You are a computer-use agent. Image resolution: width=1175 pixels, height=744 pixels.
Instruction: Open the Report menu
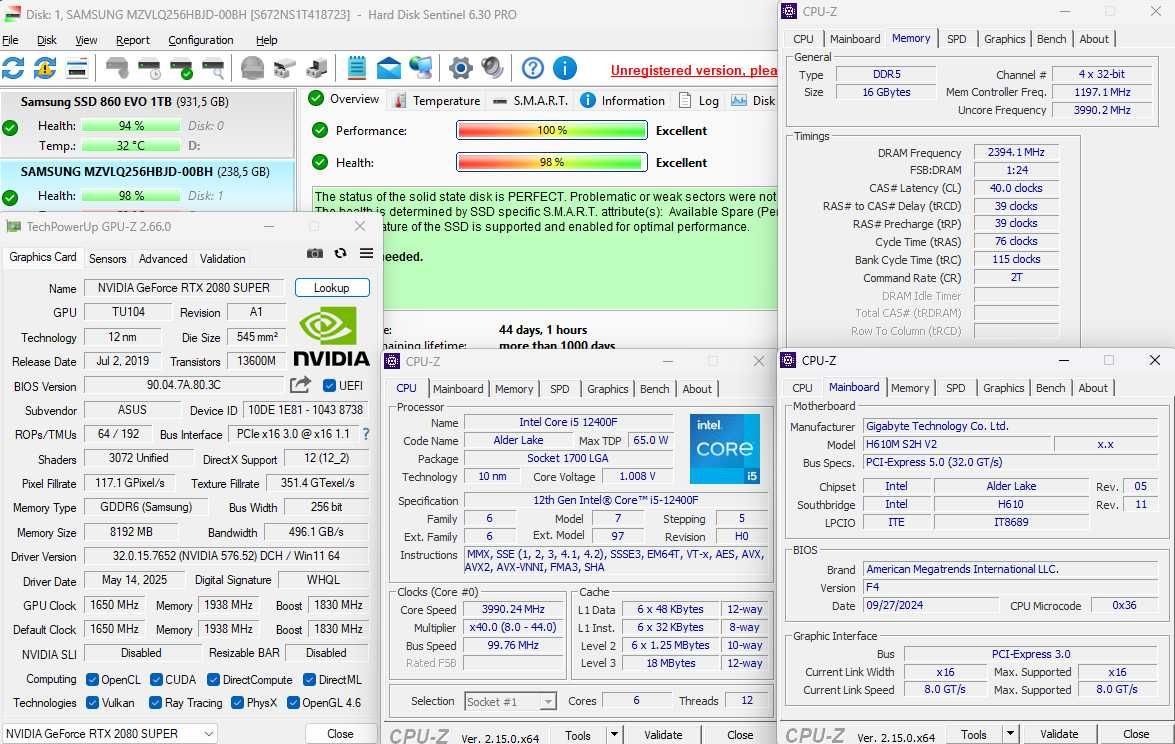point(133,40)
